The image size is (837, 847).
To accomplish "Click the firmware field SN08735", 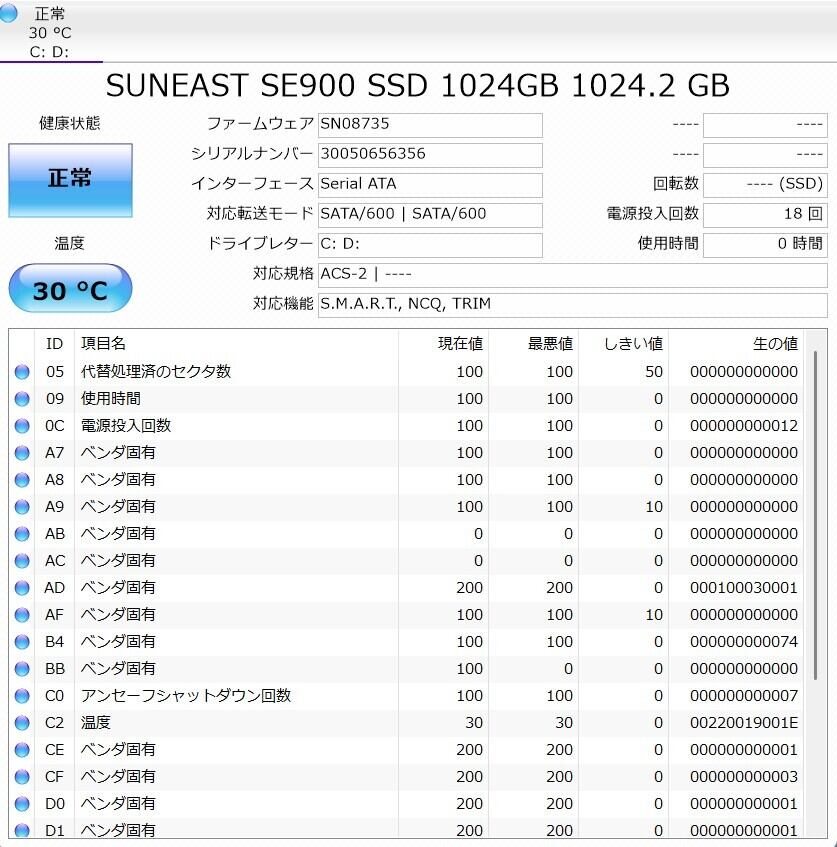I will pyautogui.click(x=430, y=125).
